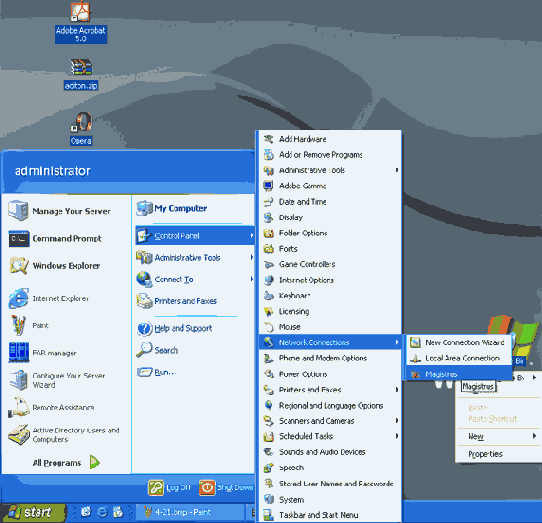The width and height of the screenshot is (542, 523).
Task: Click the Shut Down button
Action: (226, 487)
